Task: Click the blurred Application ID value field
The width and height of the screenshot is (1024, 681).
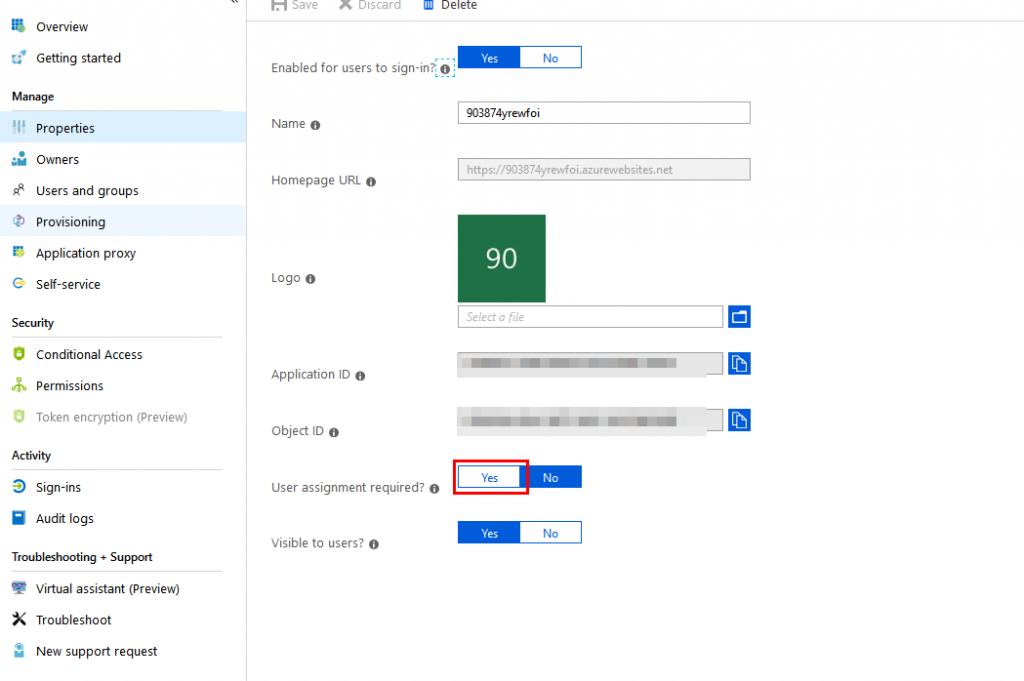Action: (590, 364)
